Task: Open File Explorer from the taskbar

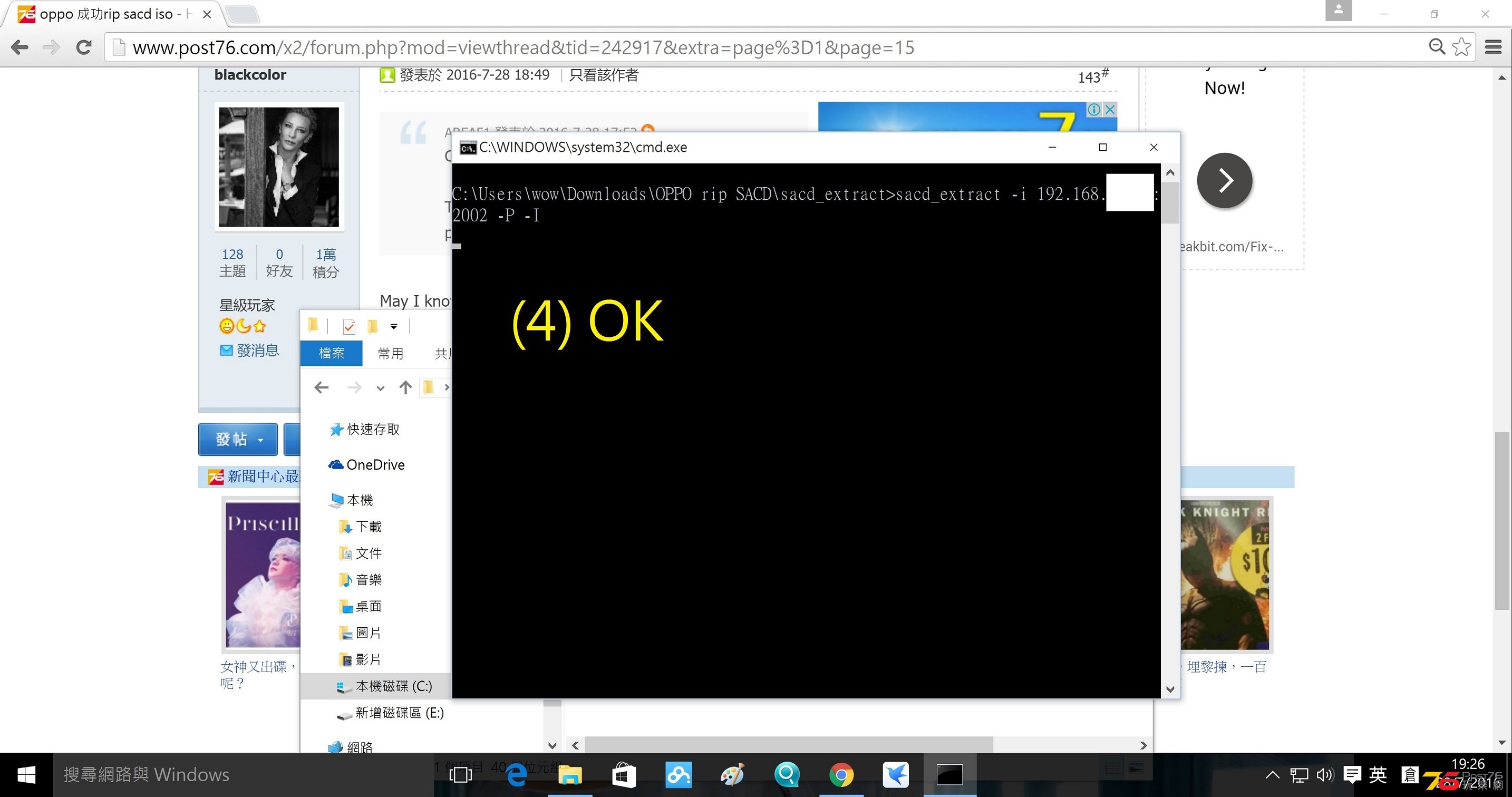Action: click(570, 775)
